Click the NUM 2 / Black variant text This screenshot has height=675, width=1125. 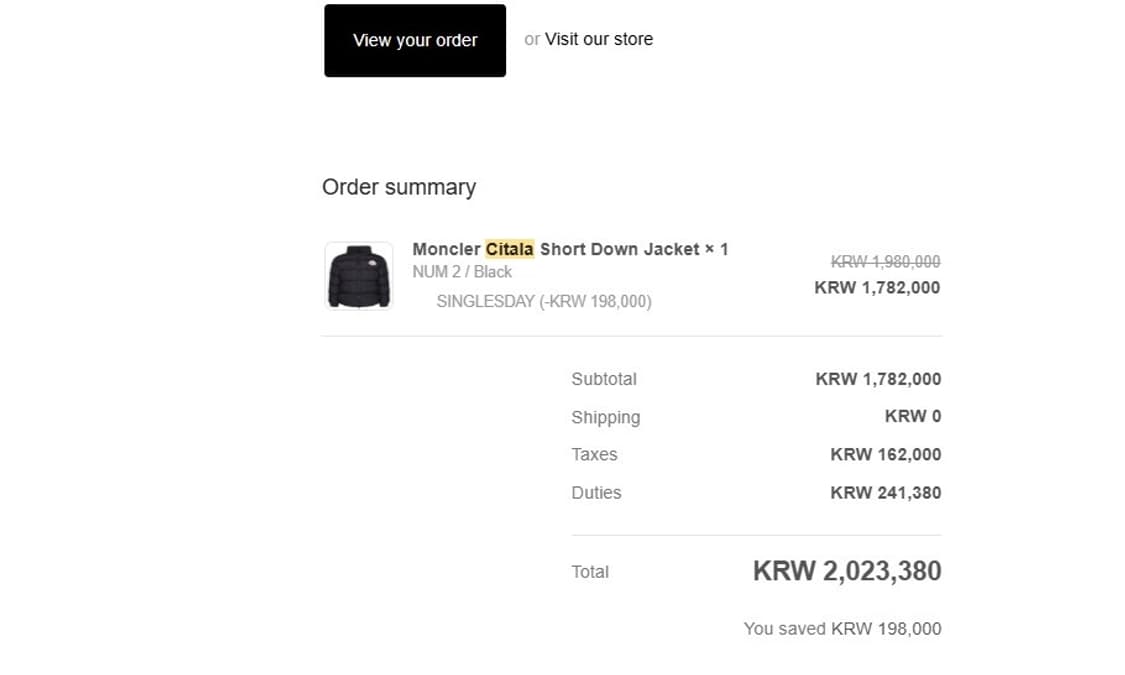coord(462,272)
